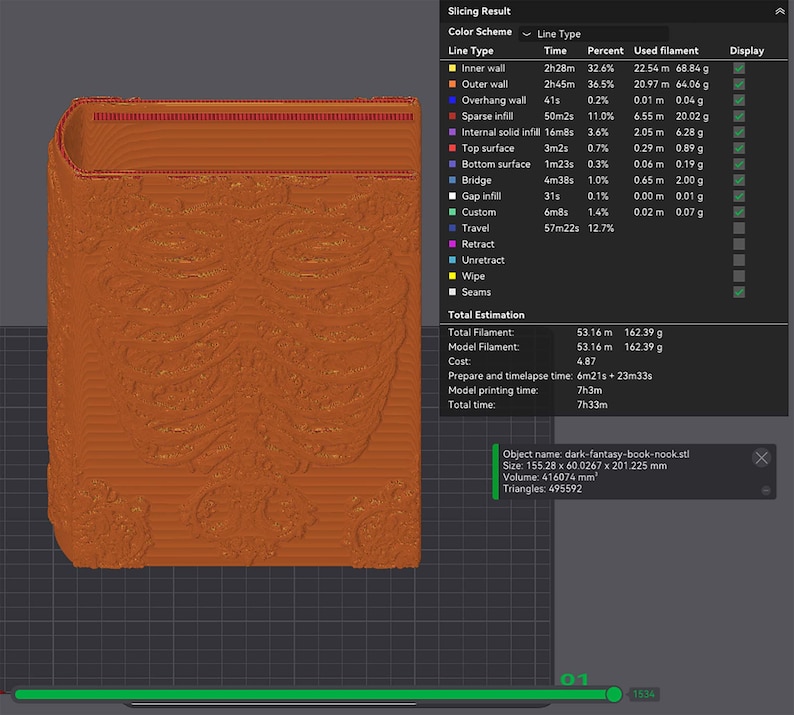Click the sliced book nook model preview

[x=235, y=332]
